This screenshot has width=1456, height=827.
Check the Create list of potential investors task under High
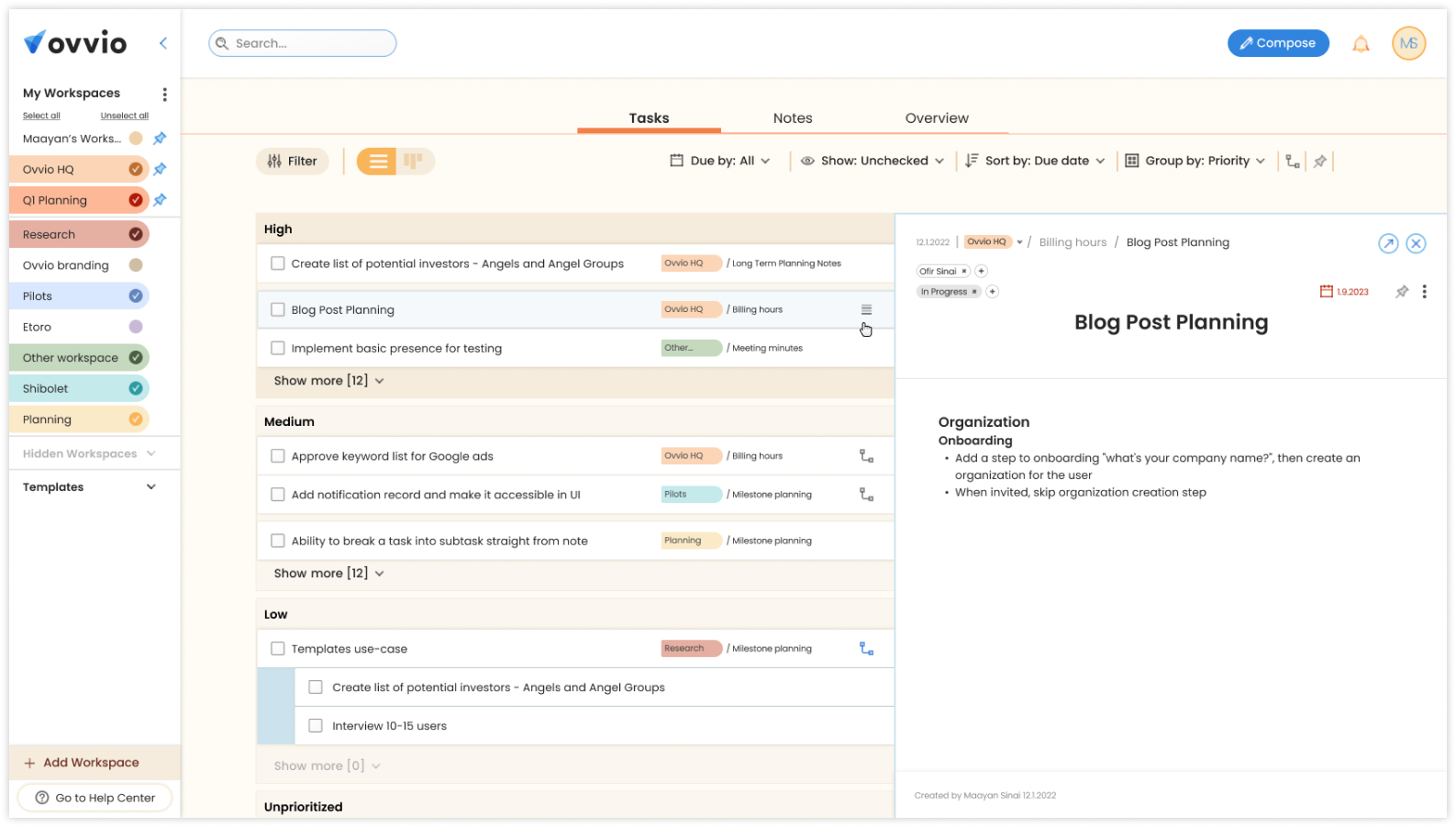point(278,263)
